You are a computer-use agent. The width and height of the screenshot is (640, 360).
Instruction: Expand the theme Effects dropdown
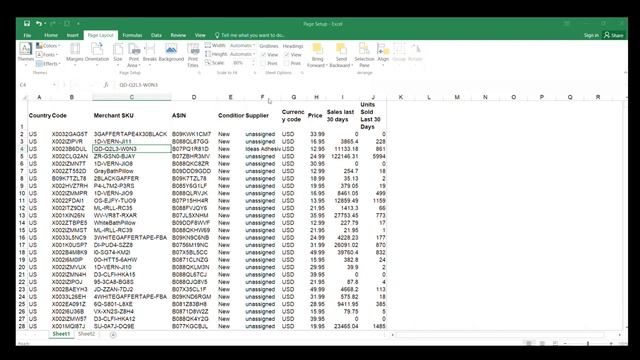click(48, 64)
